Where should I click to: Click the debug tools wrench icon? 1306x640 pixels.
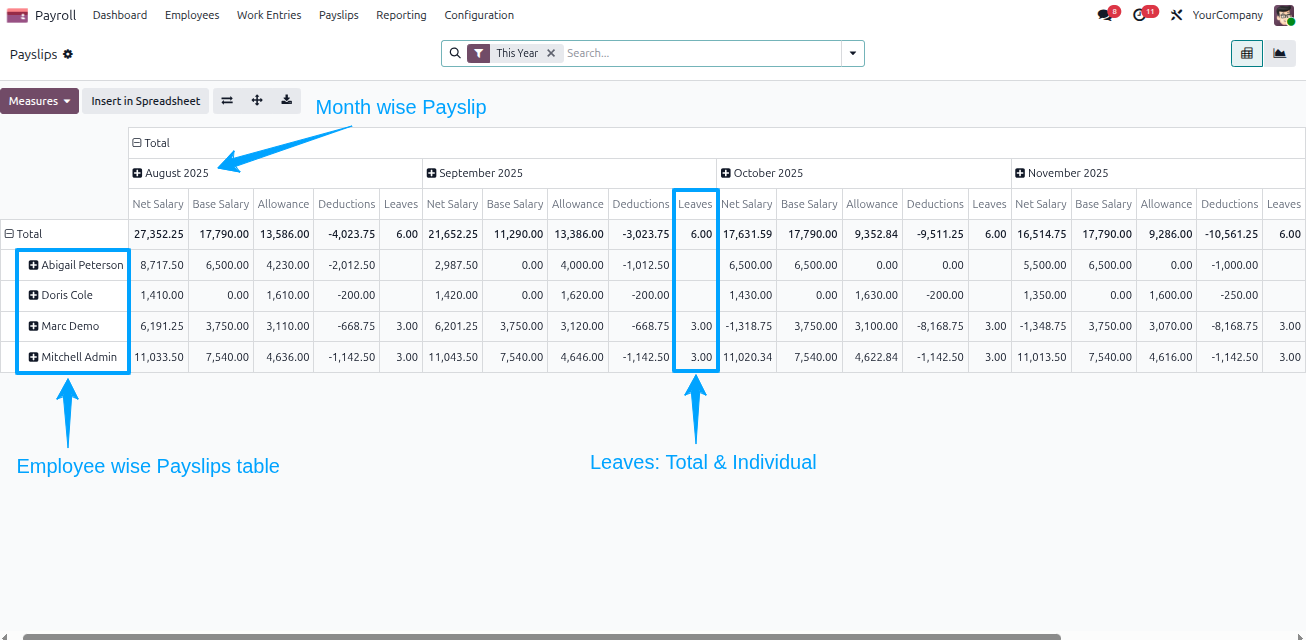pyautogui.click(x=1176, y=15)
